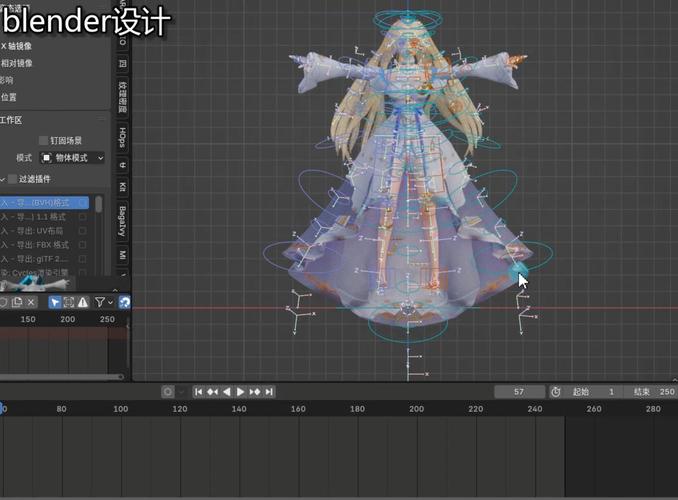This screenshot has height=500, width=678.
Task: Select the Cycles渲染引擎 addon row
Action: (x=45, y=272)
